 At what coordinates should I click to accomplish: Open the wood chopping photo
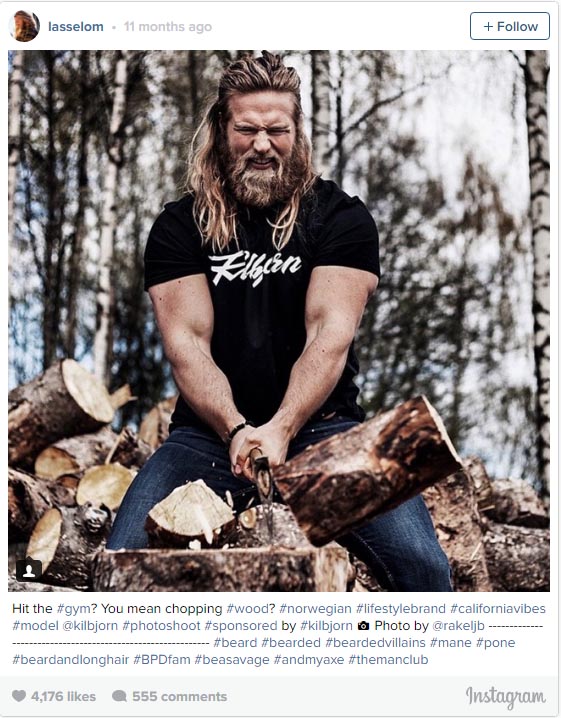[278, 321]
